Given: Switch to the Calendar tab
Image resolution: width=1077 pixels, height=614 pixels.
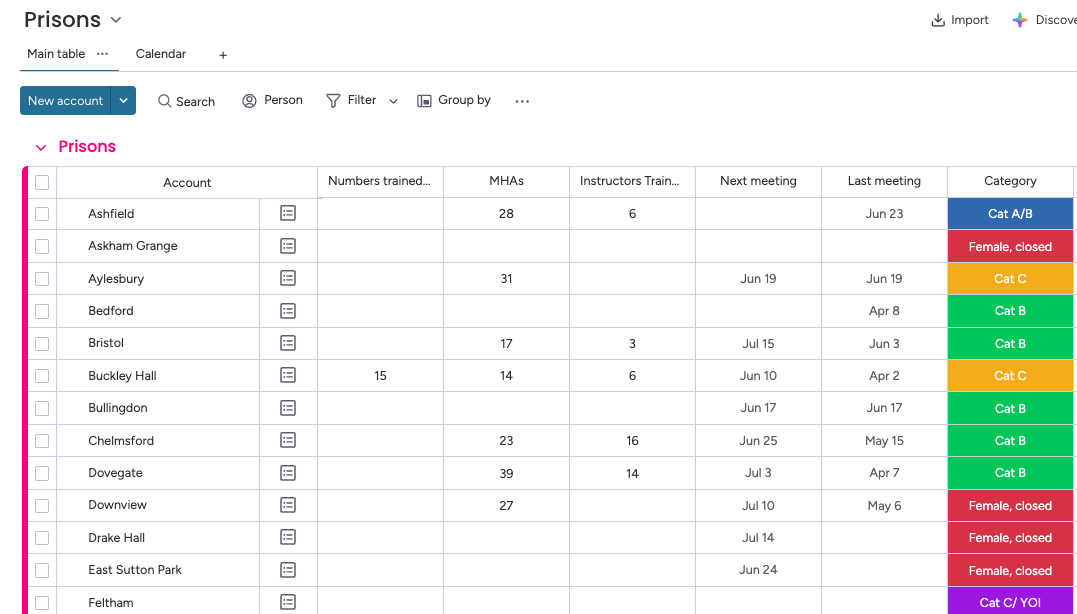Looking at the screenshot, I should (161, 54).
